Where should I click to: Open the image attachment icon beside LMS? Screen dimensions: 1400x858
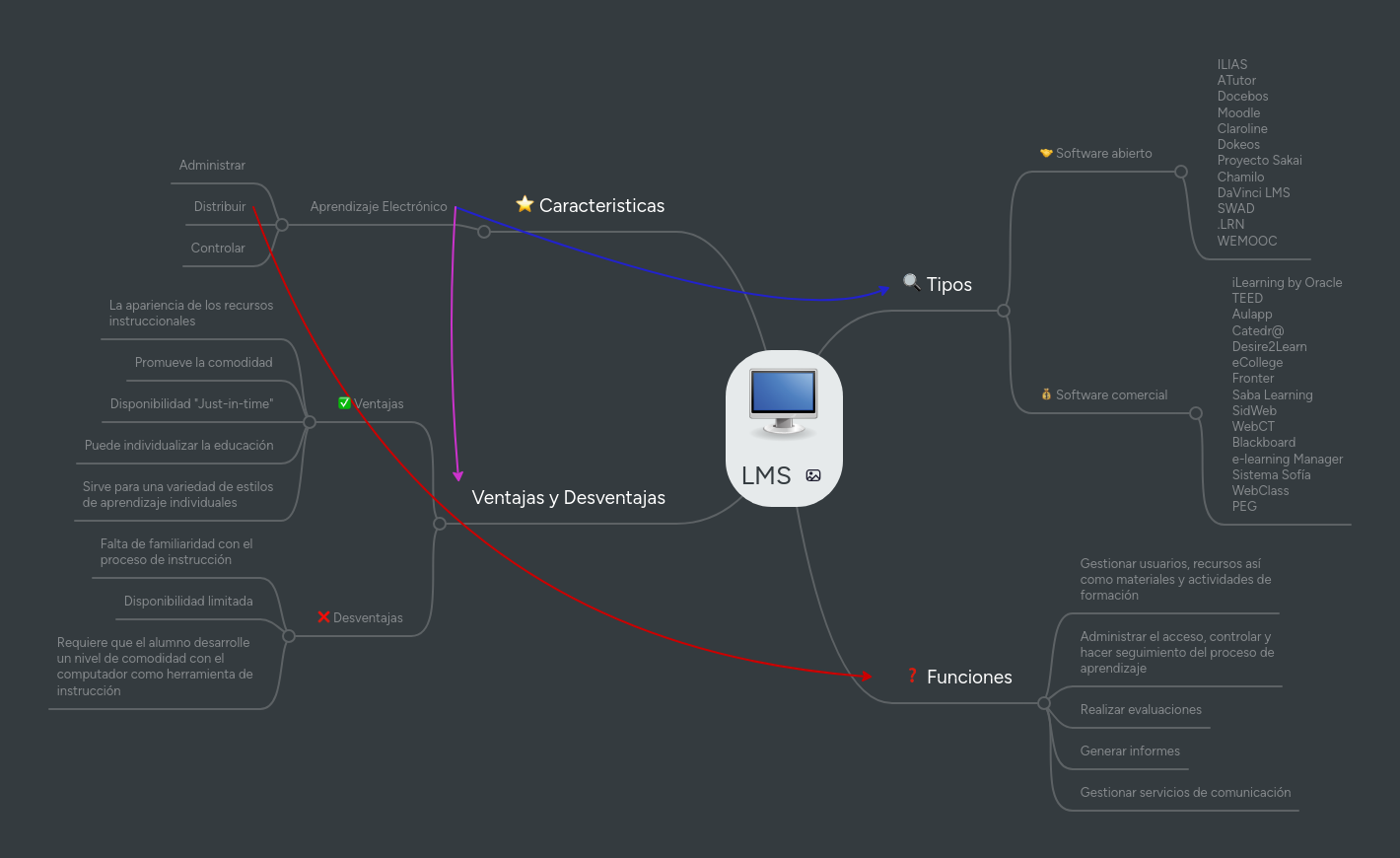point(813,475)
